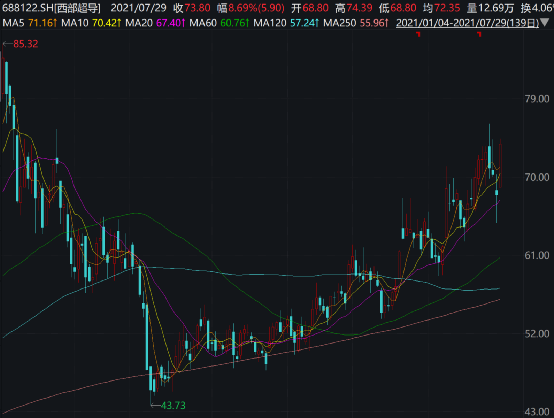This screenshot has height=418, width=554.
Task: Click the opening price 68.80 after 开
Action: (316, 8)
